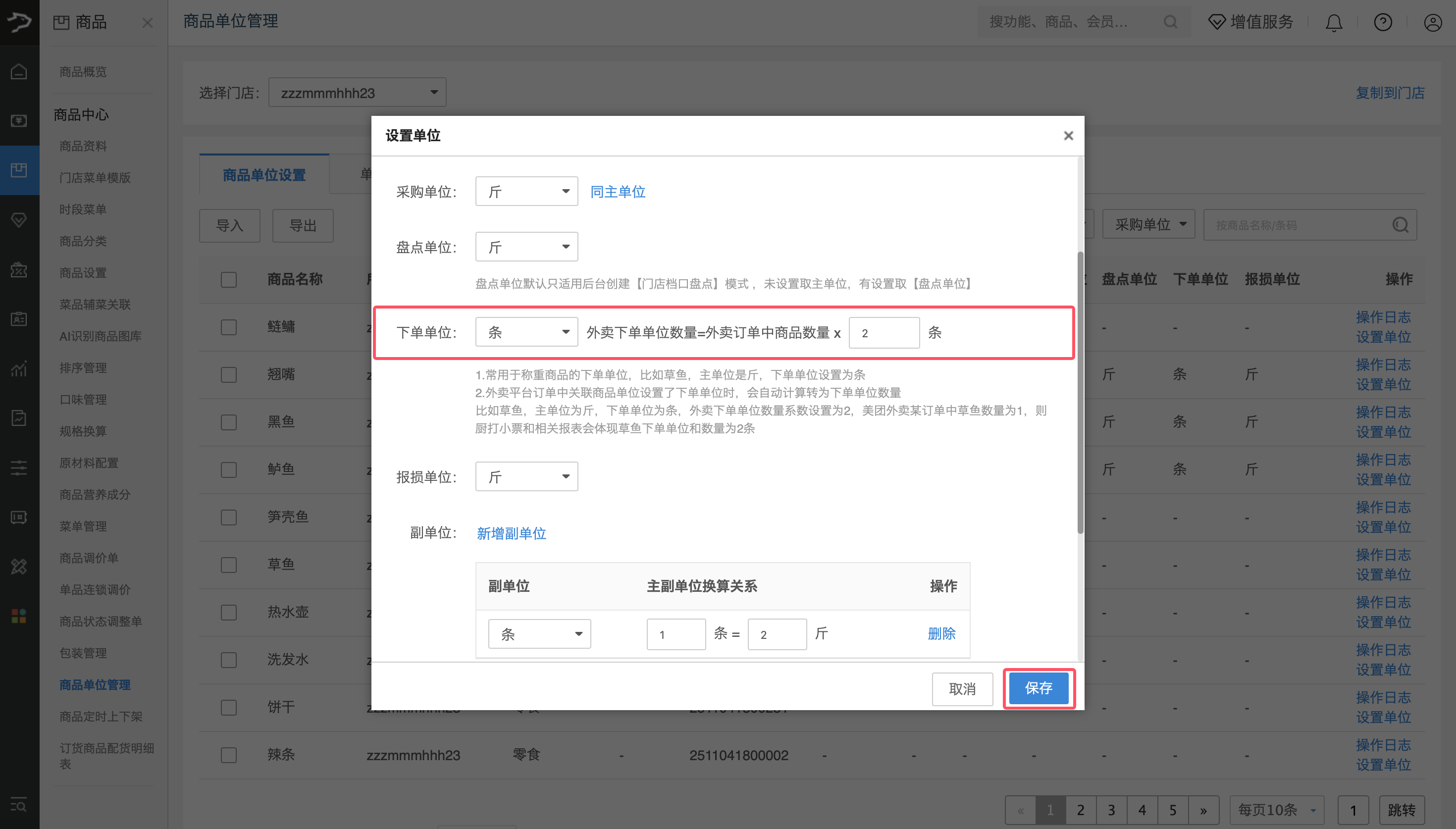Click the user account profile icon
This screenshot has width=1456, height=829.
[x=1432, y=23]
